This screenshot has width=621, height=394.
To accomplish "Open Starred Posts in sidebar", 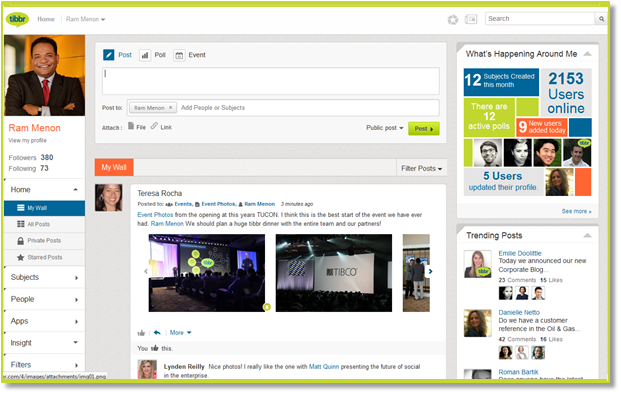I will 44,258.
